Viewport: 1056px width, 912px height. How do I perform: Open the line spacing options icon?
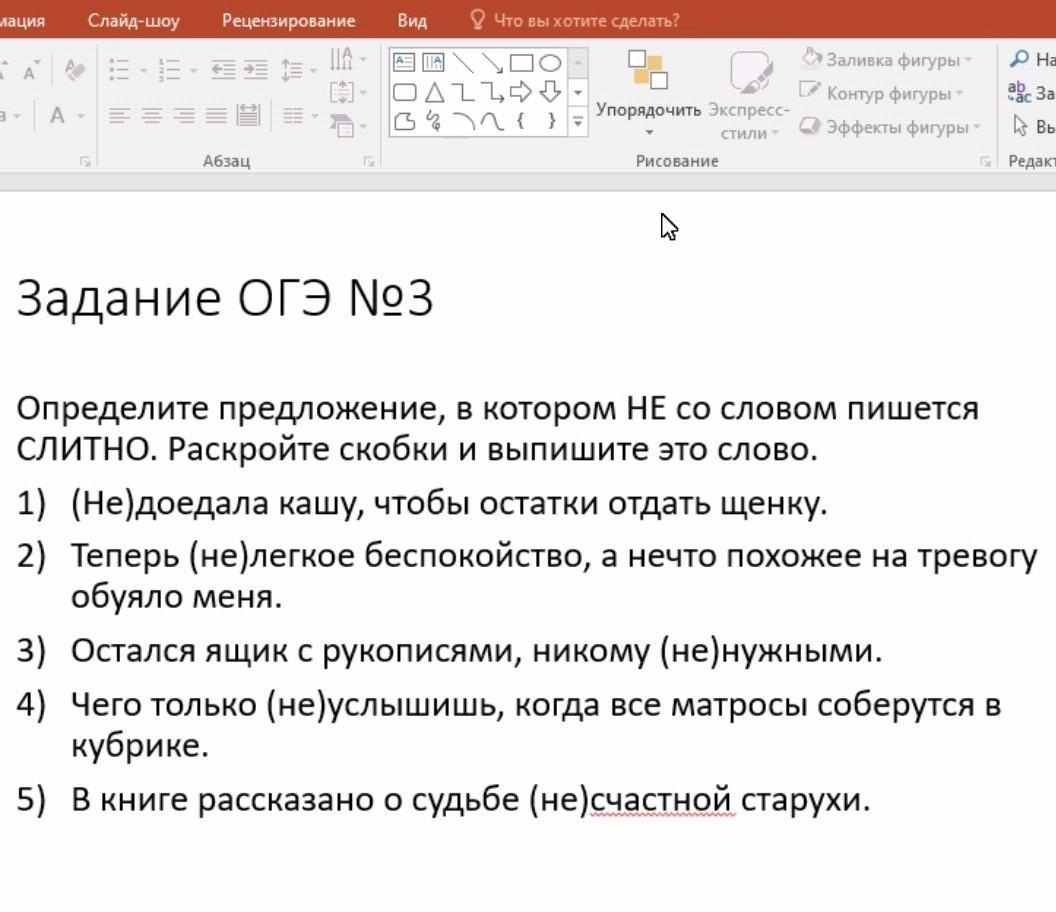[292, 69]
